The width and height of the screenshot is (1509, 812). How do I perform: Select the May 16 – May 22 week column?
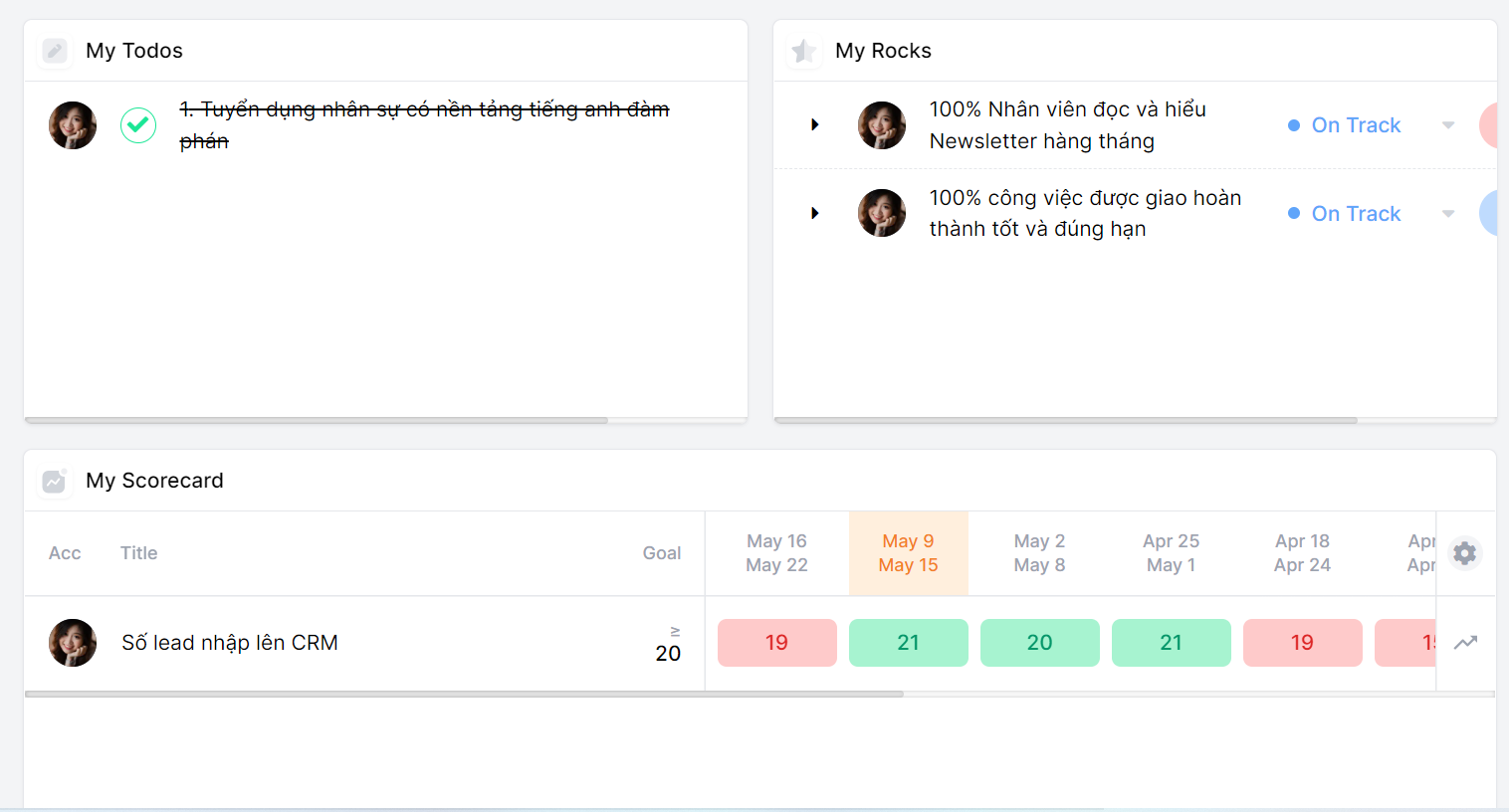(776, 553)
